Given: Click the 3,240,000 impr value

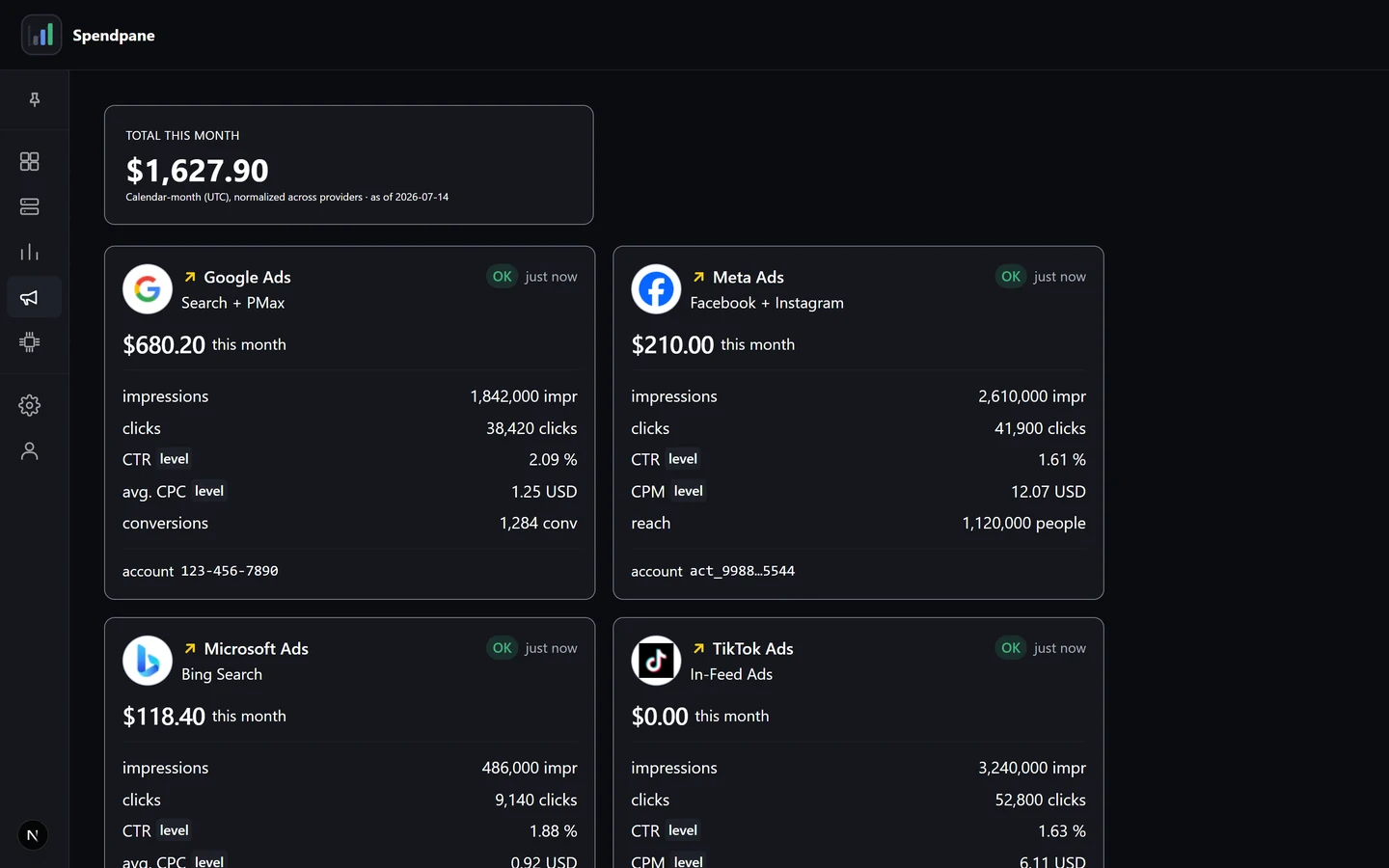Looking at the screenshot, I should coord(1032,768).
